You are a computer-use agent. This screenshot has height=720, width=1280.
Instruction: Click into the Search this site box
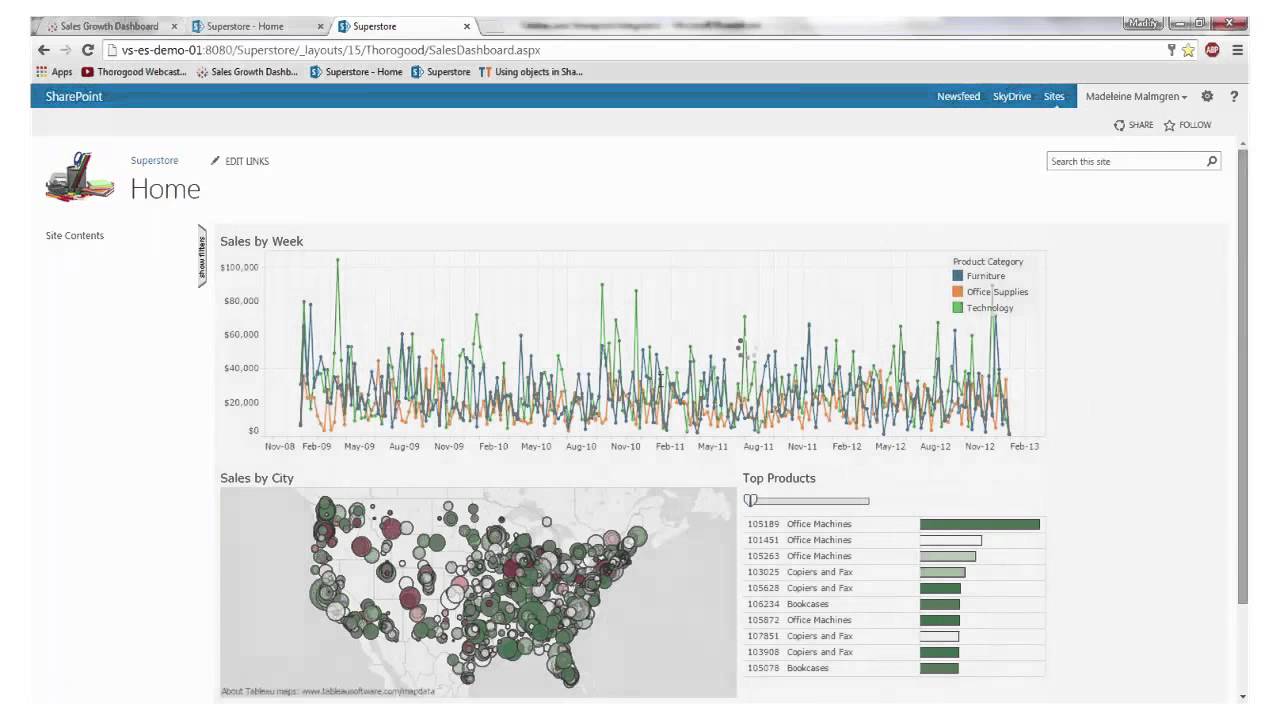1126,161
